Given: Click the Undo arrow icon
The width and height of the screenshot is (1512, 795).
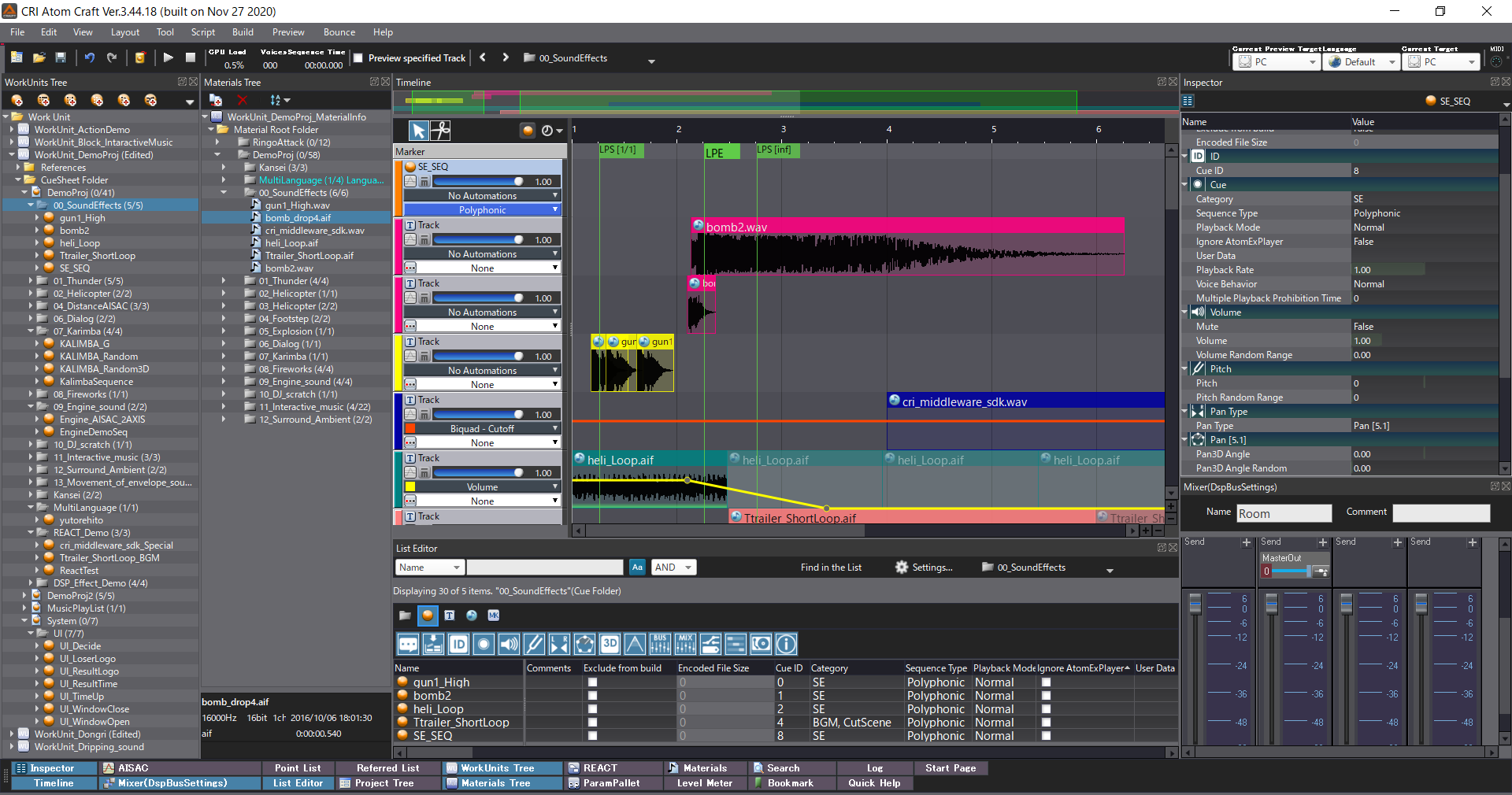Looking at the screenshot, I should 90,57.
